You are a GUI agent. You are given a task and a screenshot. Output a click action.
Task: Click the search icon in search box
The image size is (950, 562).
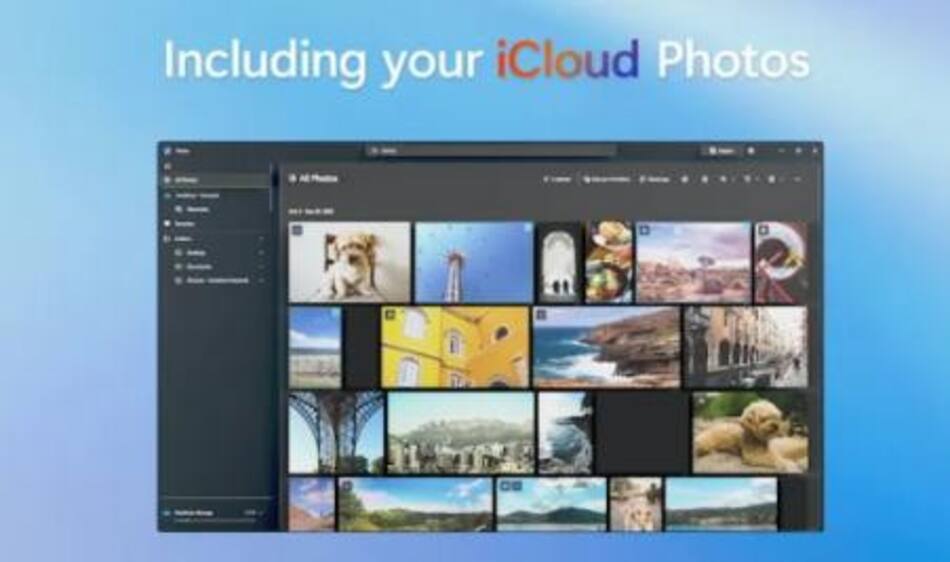coord(375,150)
